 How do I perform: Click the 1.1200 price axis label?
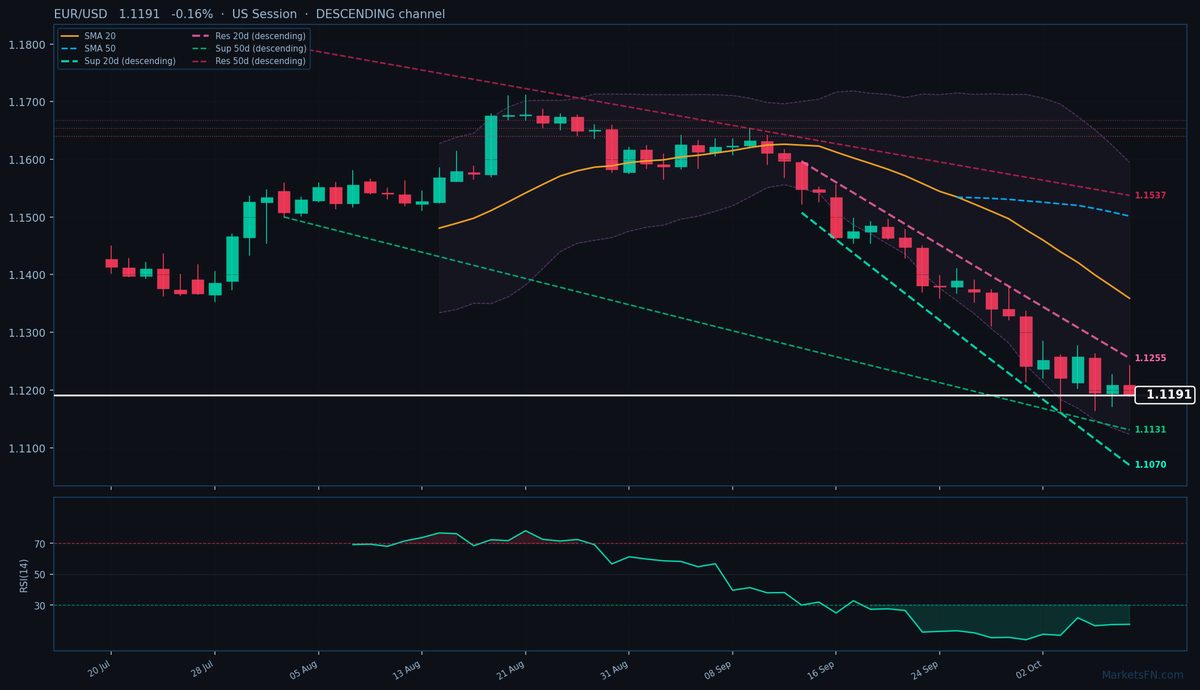point(26,391)
